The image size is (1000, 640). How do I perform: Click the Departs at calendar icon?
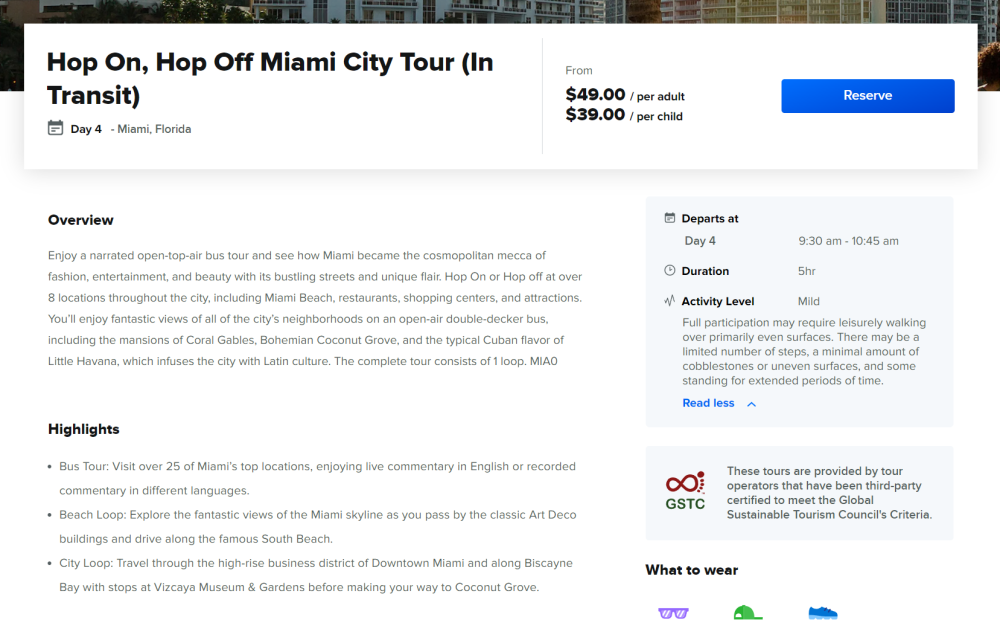670,218
